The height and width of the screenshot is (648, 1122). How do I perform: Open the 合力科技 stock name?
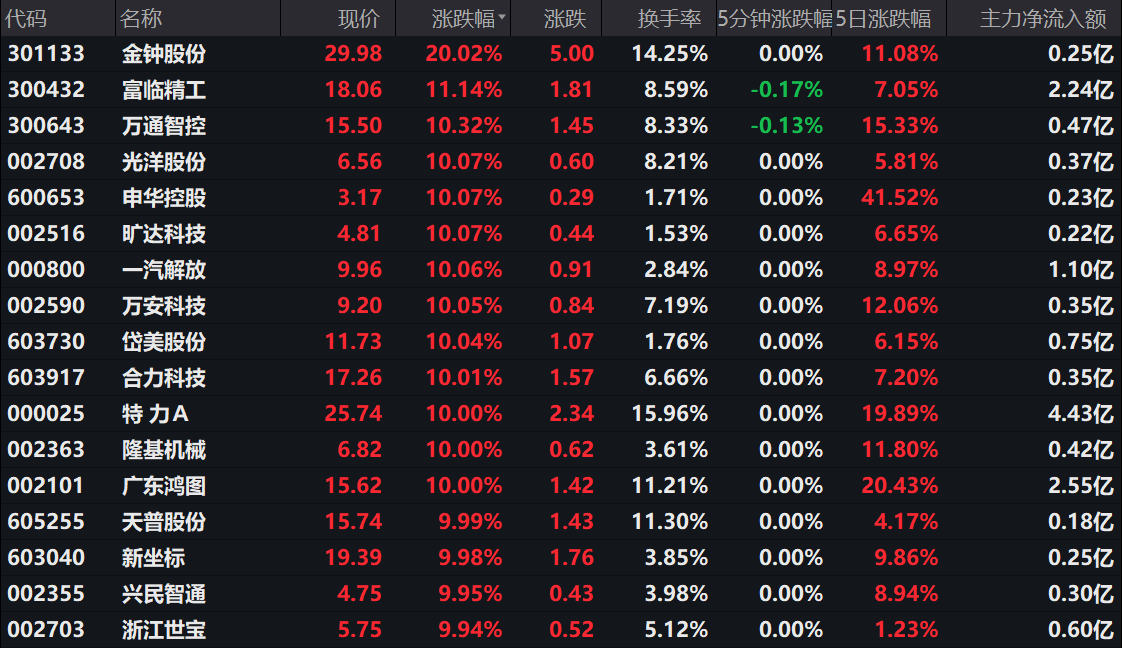[x=164, y=378]
